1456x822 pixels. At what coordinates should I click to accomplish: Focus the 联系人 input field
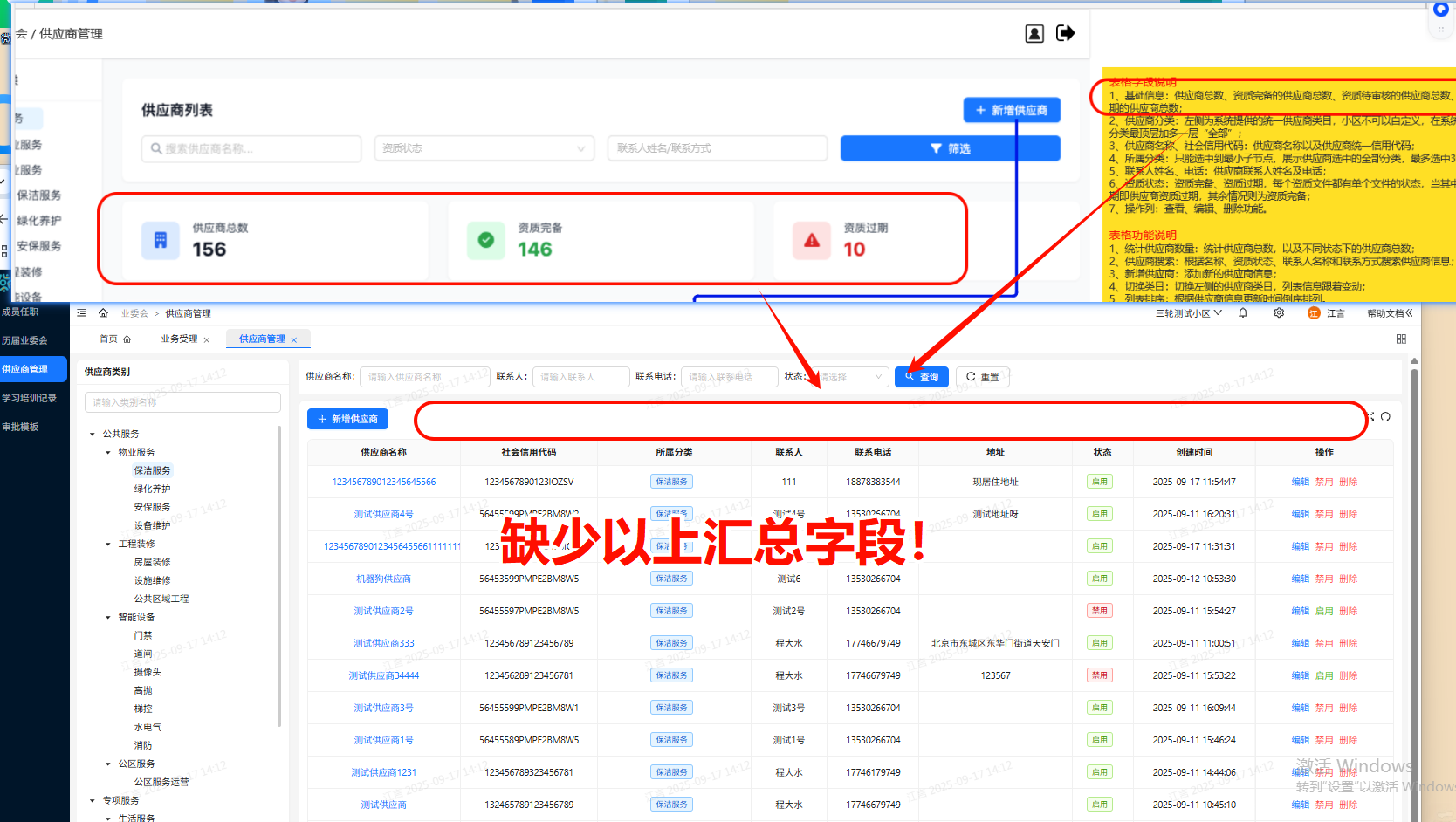(x=580, y=377)
